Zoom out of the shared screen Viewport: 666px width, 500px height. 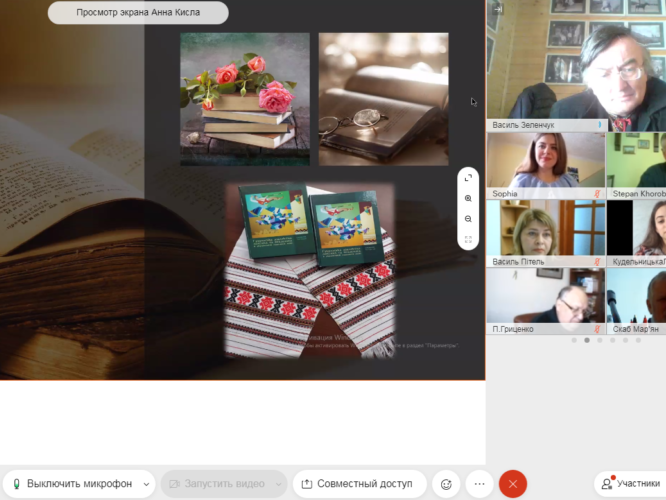468,219
